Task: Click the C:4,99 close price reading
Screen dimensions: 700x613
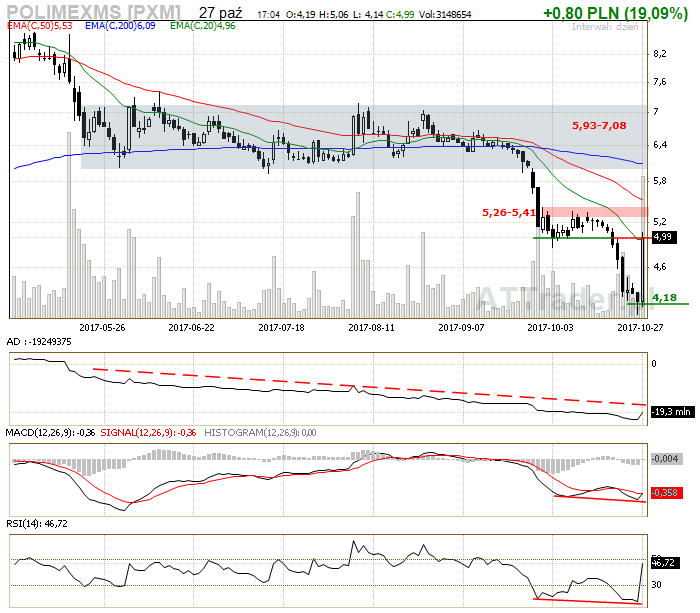Action: point(400,15)
